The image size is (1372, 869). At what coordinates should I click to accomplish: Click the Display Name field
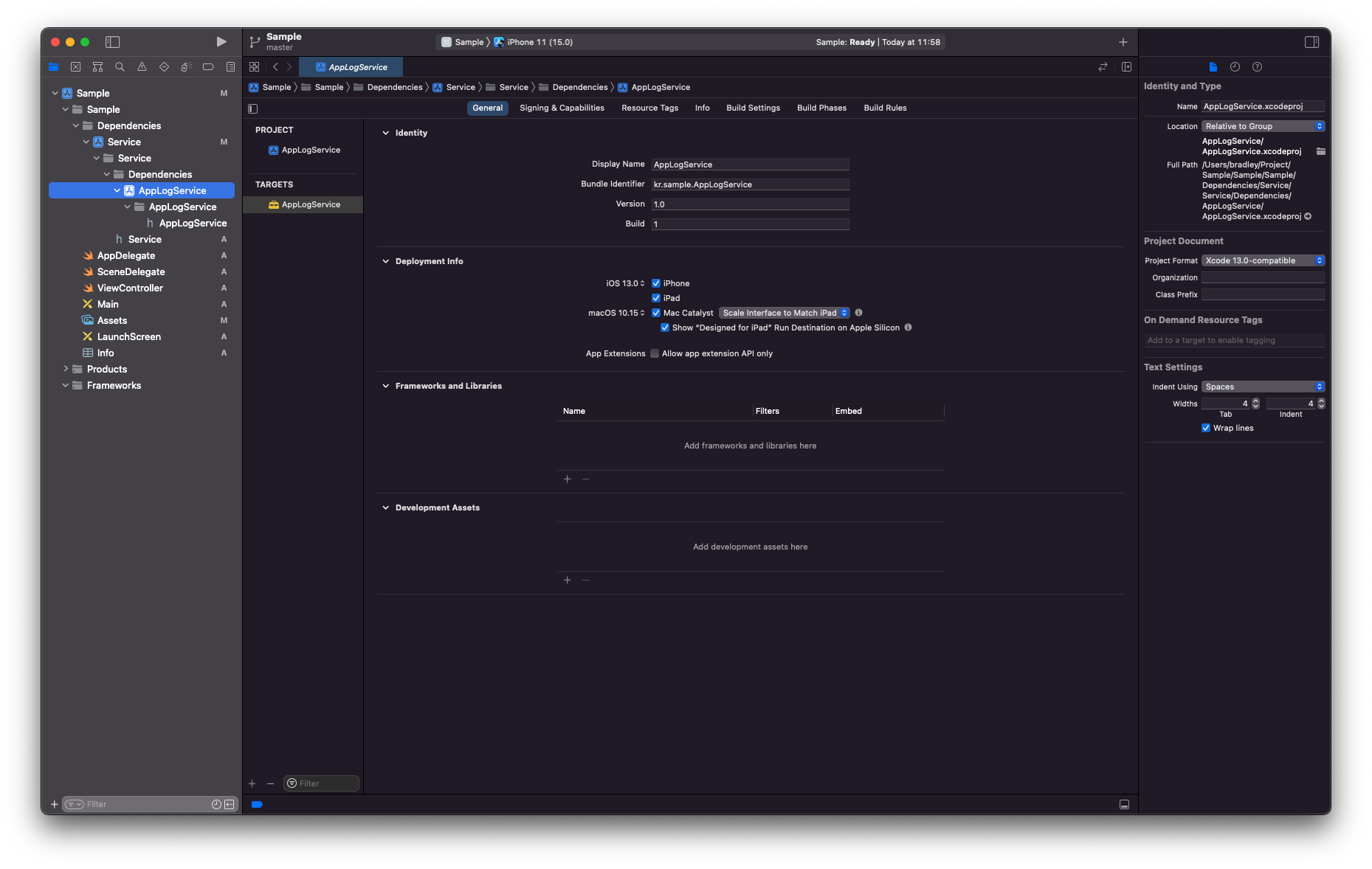(750, 165)
